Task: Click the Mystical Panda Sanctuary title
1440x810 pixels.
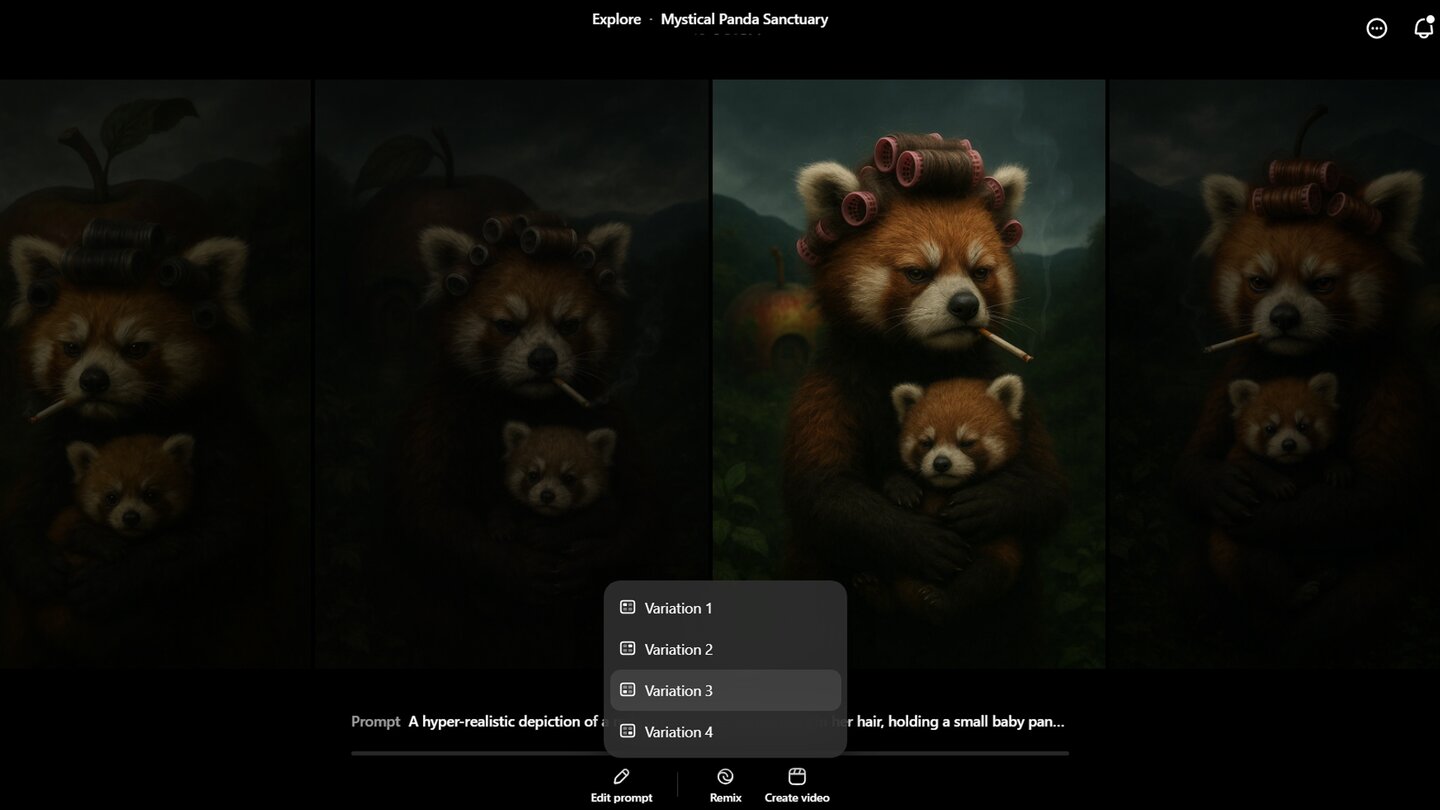Action: pyautogui.click(x=744, y=19)
